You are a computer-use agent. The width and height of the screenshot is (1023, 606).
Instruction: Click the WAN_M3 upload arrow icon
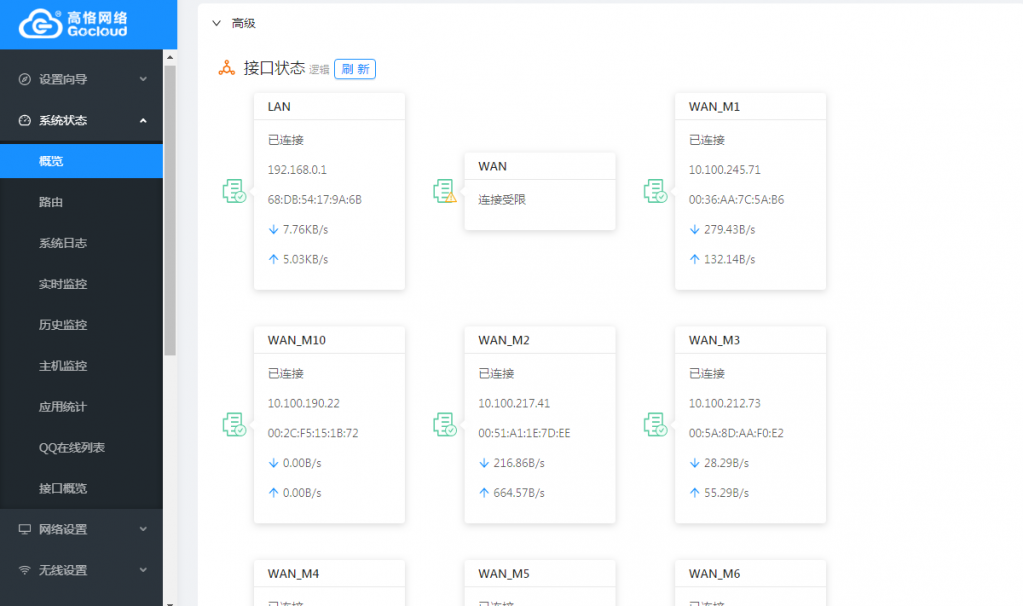[694, 492]
